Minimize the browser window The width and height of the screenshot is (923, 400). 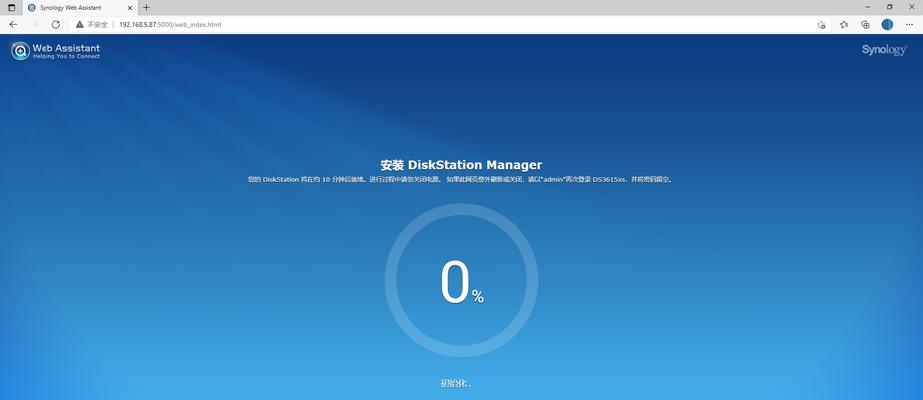(x=866, y=7)
